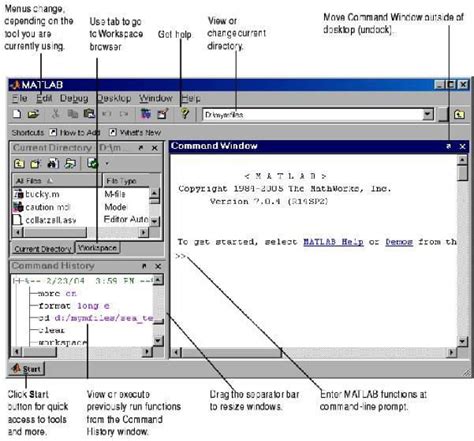474x441 pixels.
Task: Go up one level in Current Directory panel
Action: [x=19, y=164]
